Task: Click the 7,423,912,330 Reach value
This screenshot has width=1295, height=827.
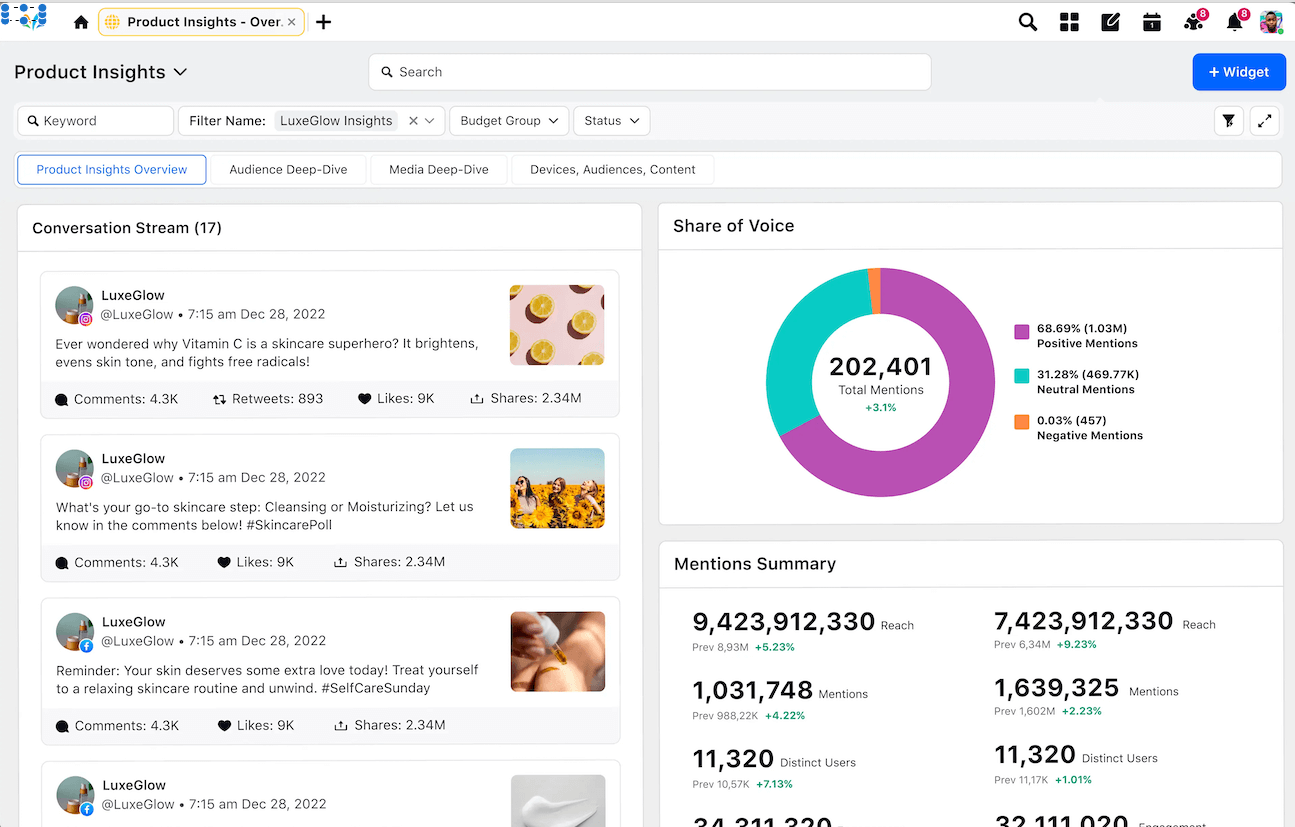Action: tap(1084, 621)
